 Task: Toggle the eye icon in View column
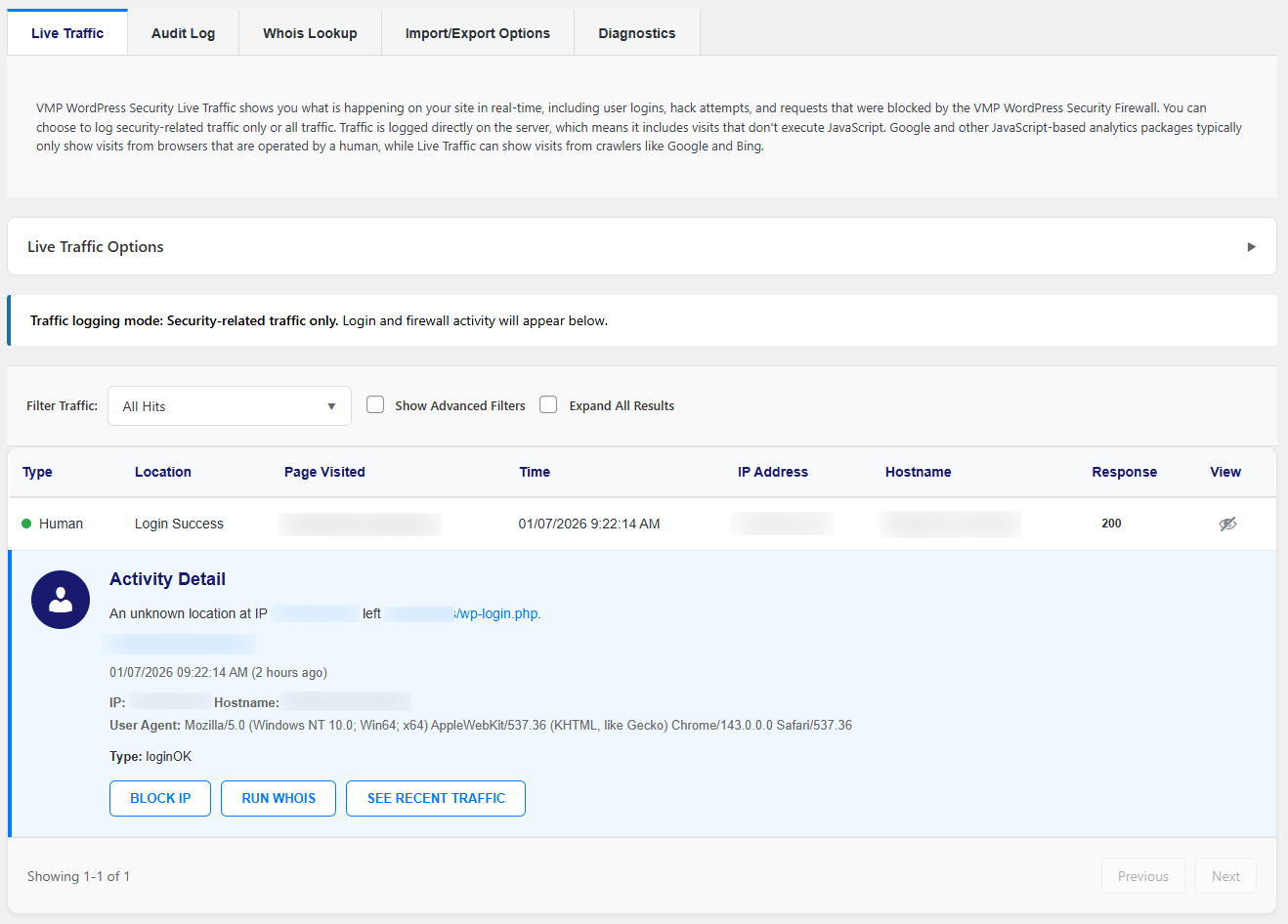coord(1227,524)
